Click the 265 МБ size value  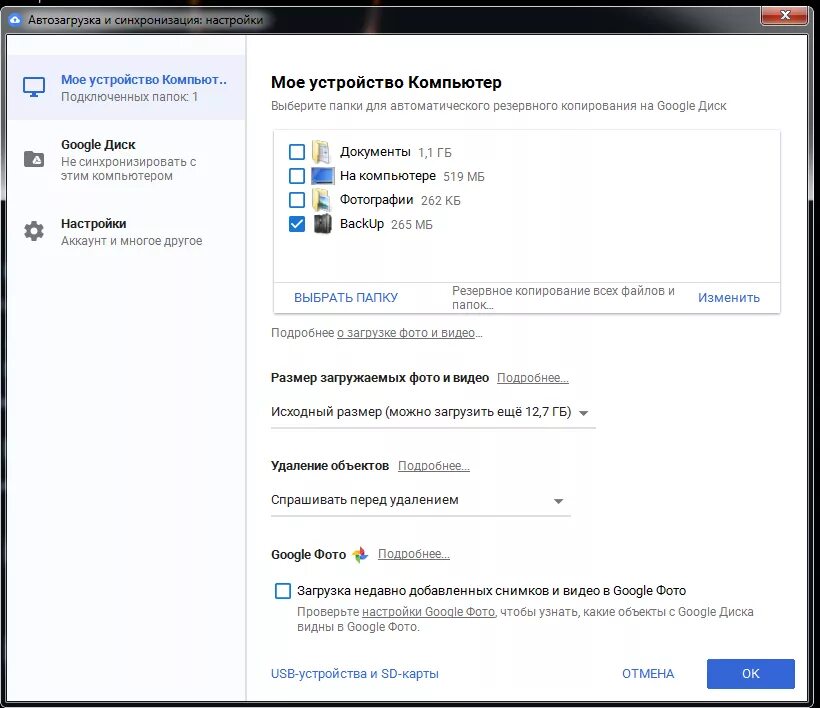(x=412, y=225)
